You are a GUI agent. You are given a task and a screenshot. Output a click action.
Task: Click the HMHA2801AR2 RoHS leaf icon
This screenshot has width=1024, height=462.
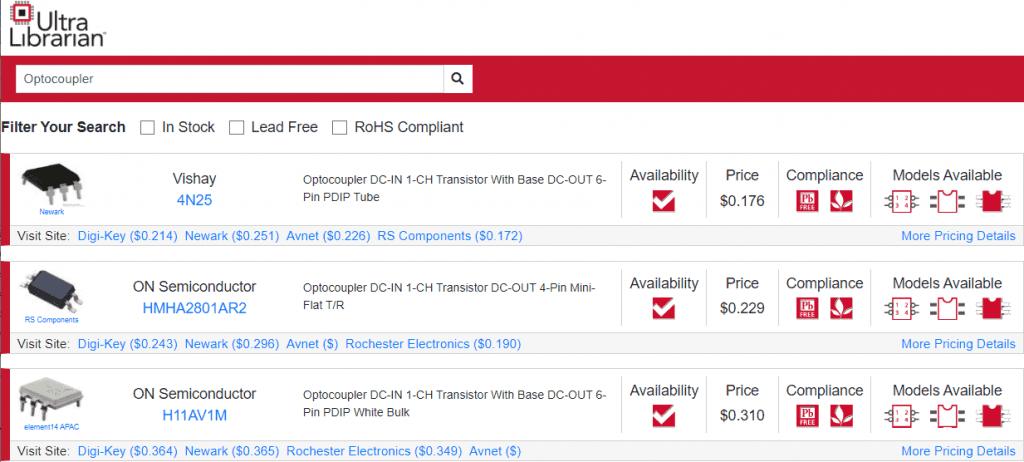842,310
